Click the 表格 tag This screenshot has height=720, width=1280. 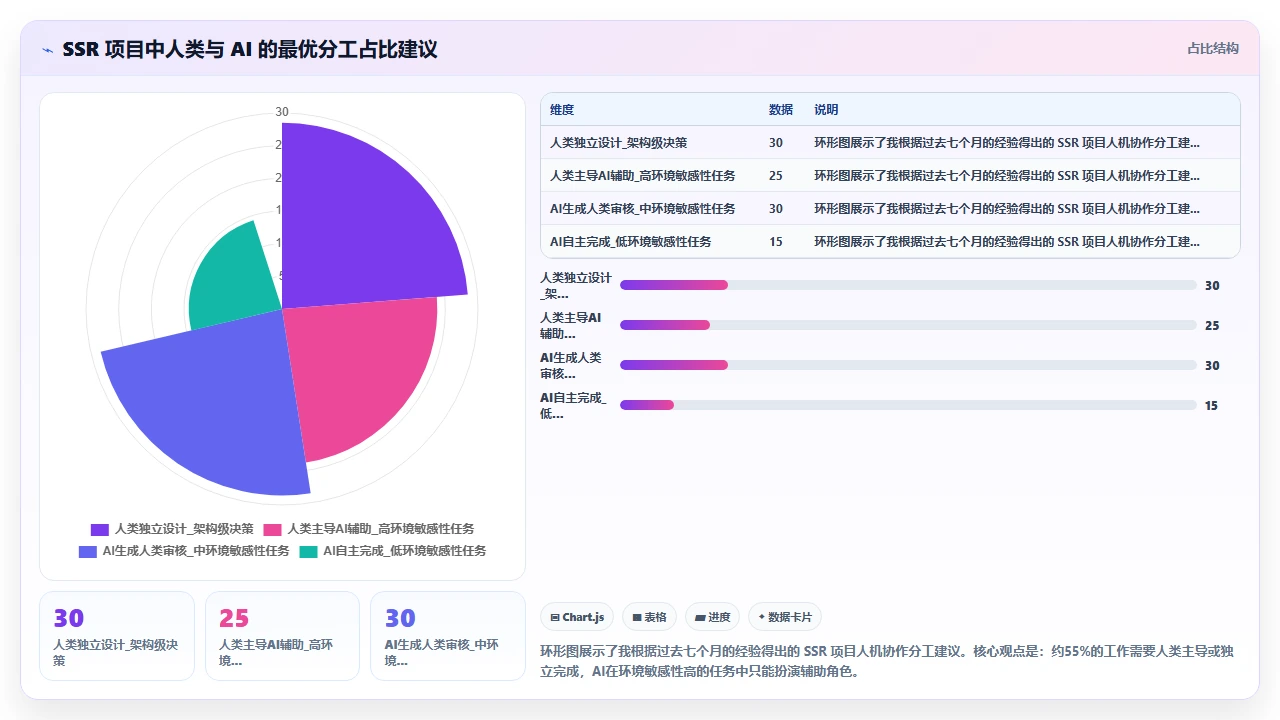[650, 618]
